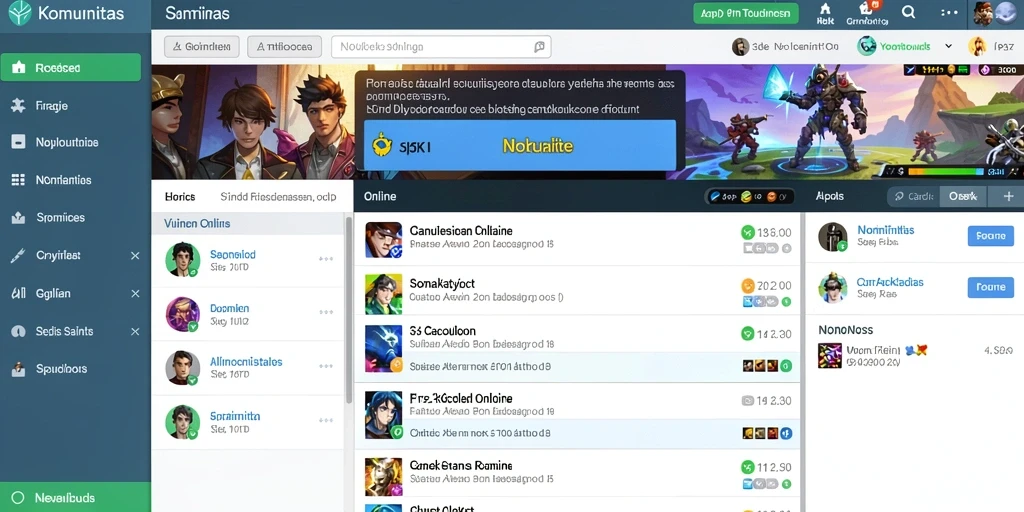The height and width of the screenshot is (512, 1024).
Task: Click the green button in top bar
Action: (x=745, y=13)
